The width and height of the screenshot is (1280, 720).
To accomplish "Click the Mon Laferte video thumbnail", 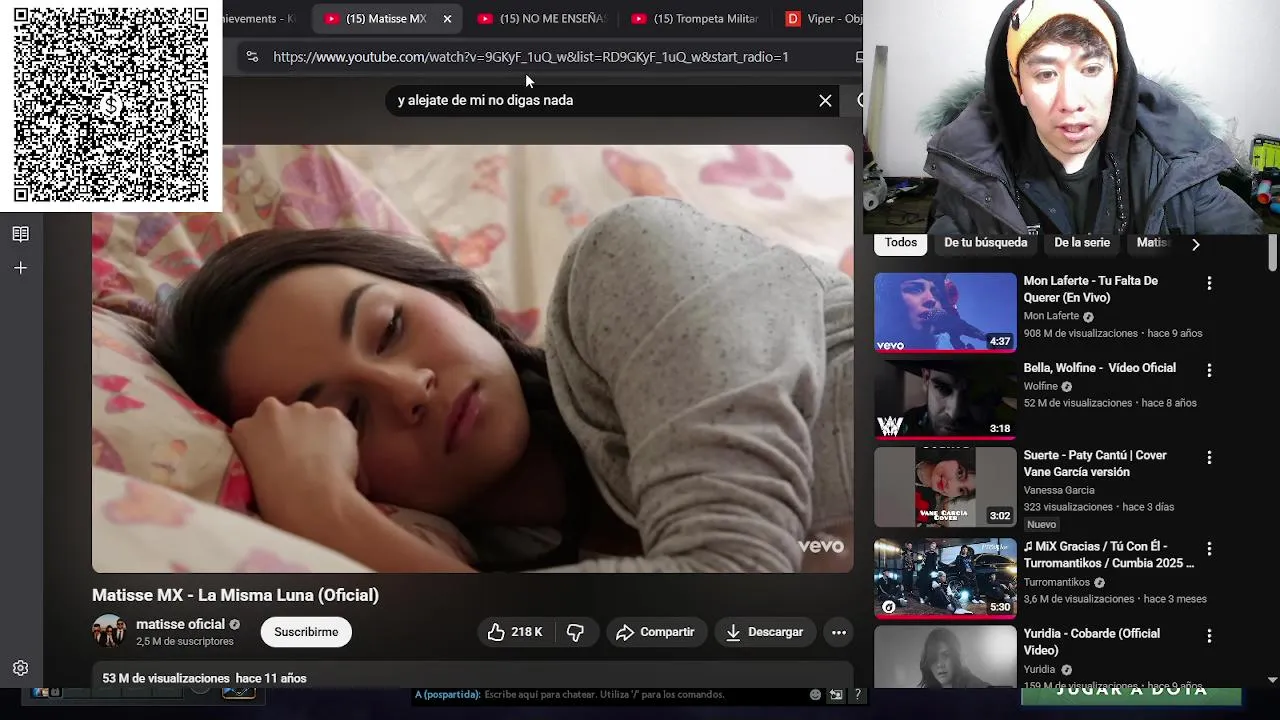I will click(x=945, y=312).
